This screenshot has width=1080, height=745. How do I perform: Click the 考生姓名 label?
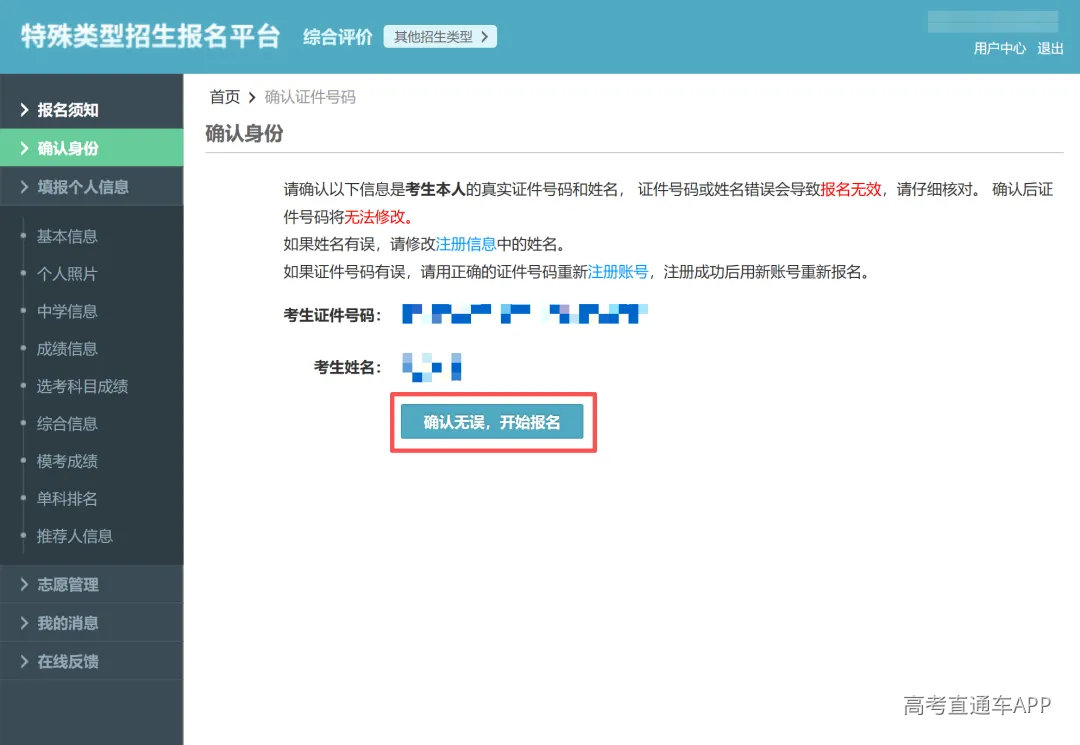click(348, 367)
